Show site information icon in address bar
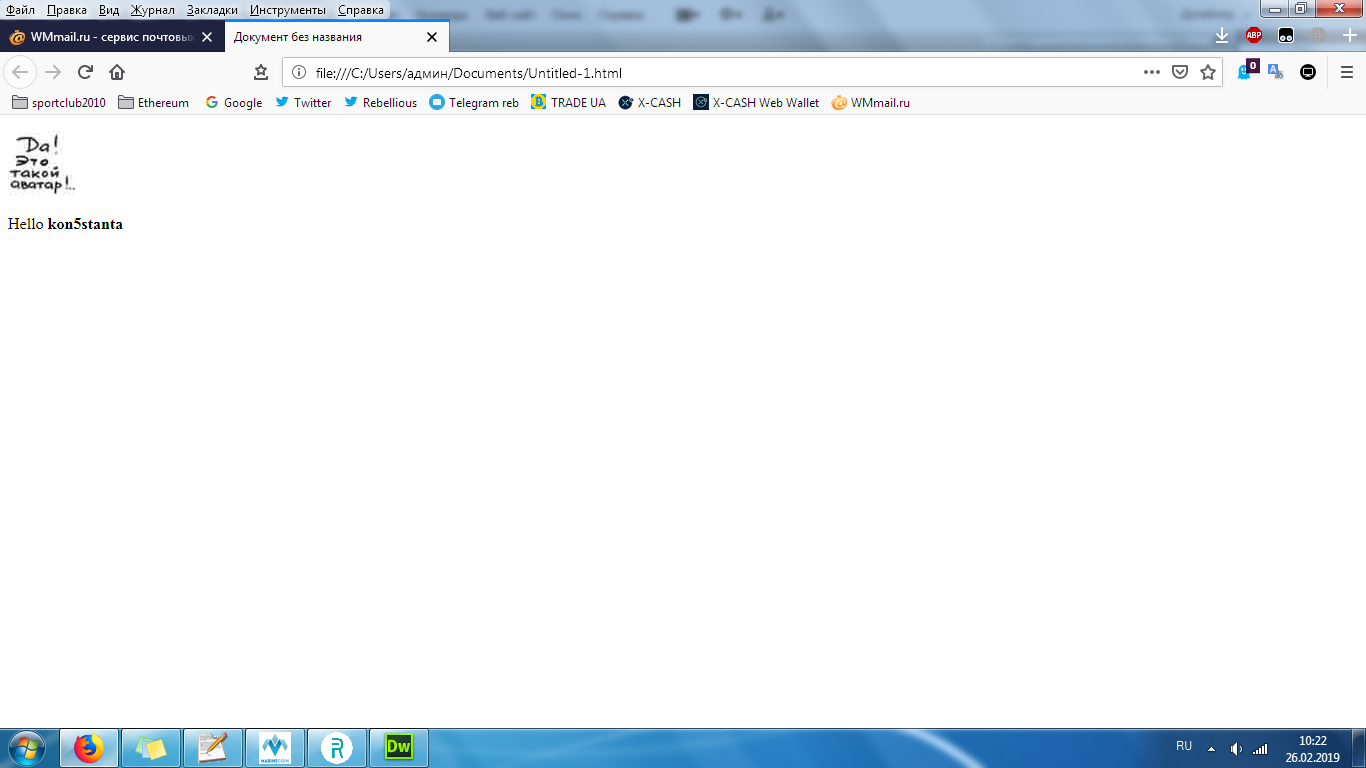 coord(298,72)
